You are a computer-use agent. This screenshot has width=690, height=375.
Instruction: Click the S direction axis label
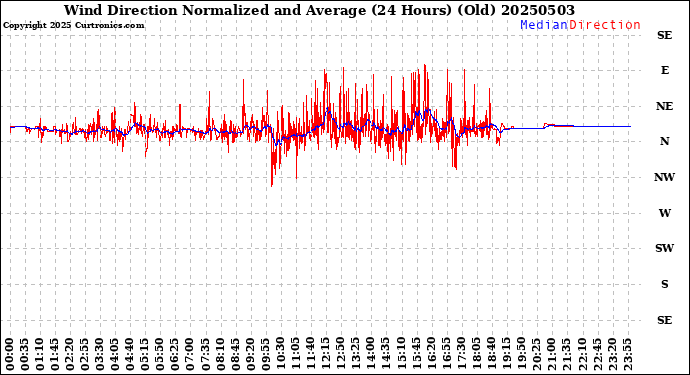click(665, 284)
